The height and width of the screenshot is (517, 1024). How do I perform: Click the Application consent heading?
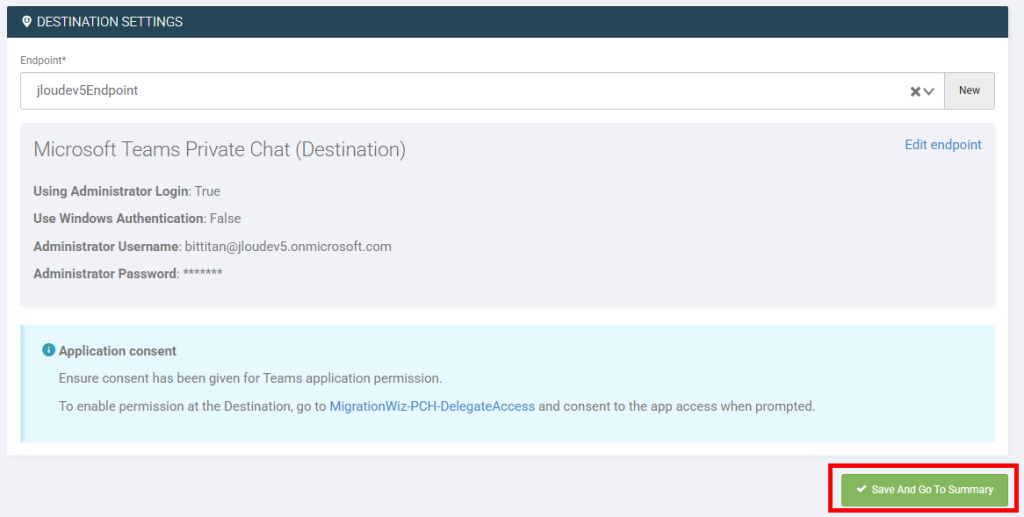tap(118, 351)
